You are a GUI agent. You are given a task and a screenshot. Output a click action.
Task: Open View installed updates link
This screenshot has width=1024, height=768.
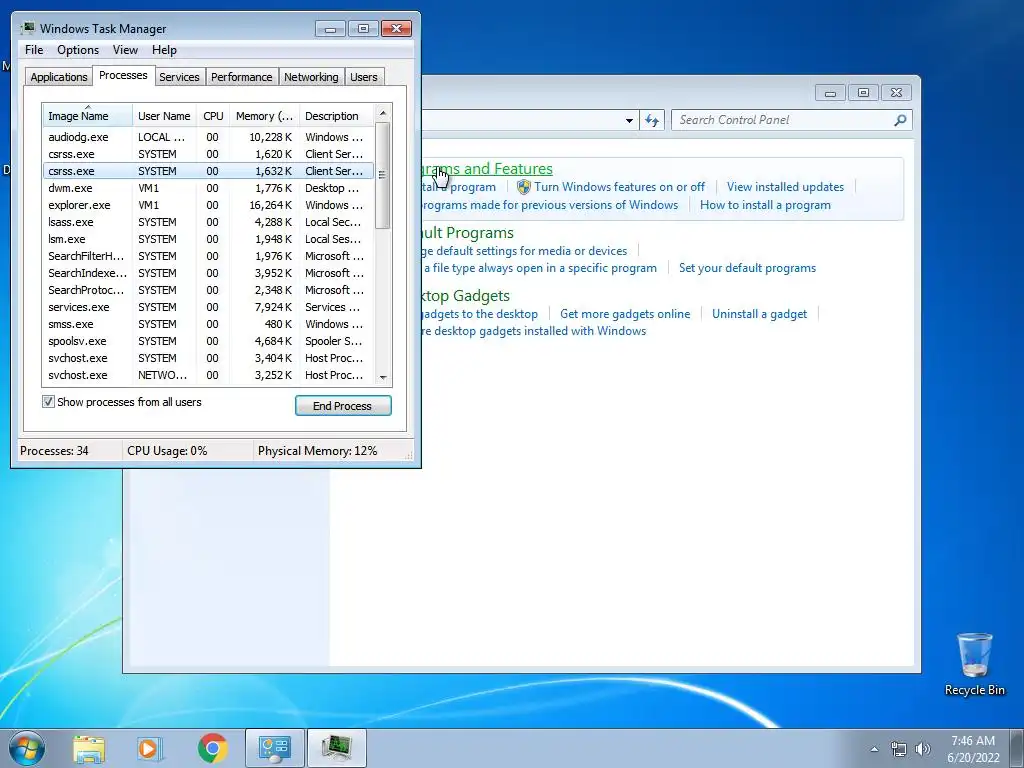click(785, 187)
